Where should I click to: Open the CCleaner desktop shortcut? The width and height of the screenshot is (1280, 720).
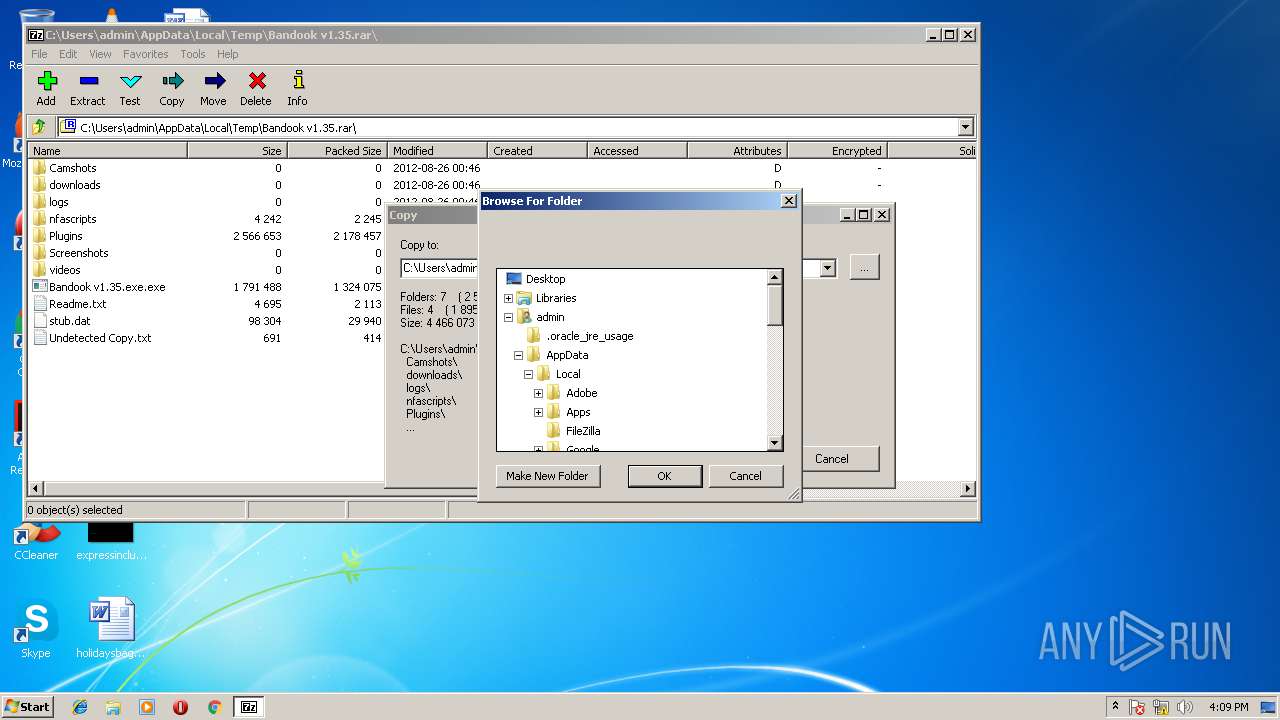pyautogui.click(x=36, y=541)
